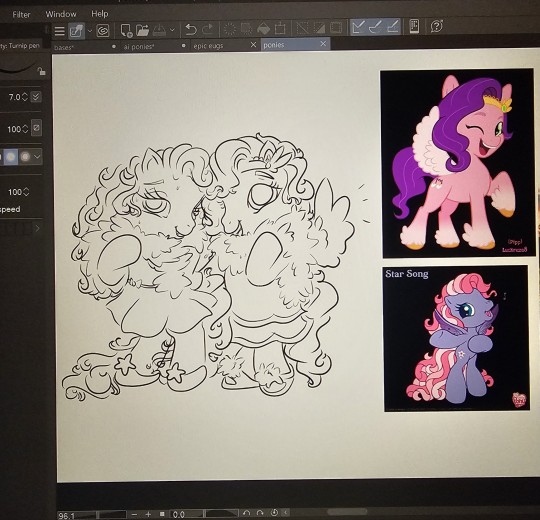Open a file with the folder icon
This screenshot has width=540, height=520.
142,30
